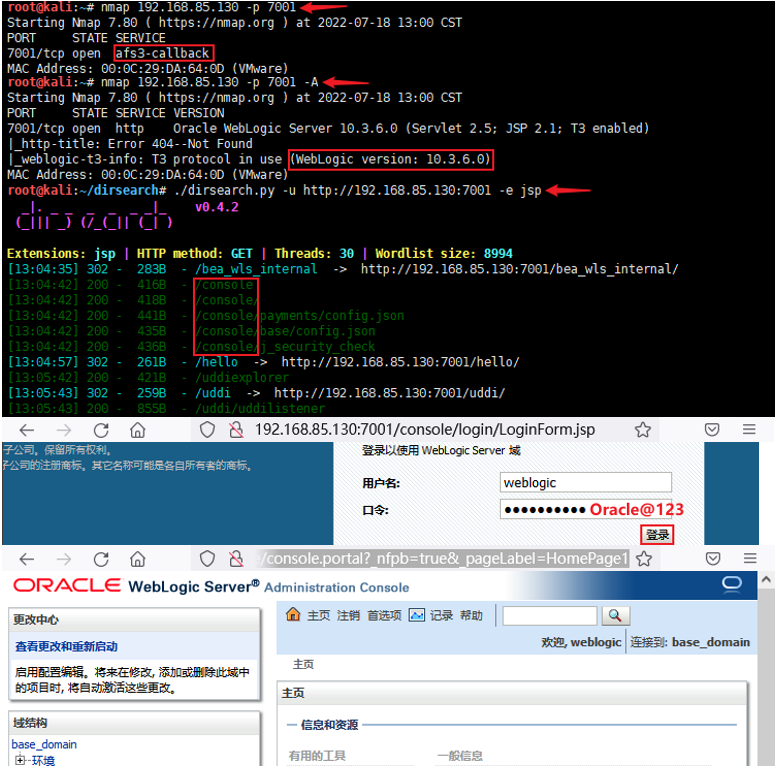Click the back arrow in the login page browser

[x=27, y=431]
